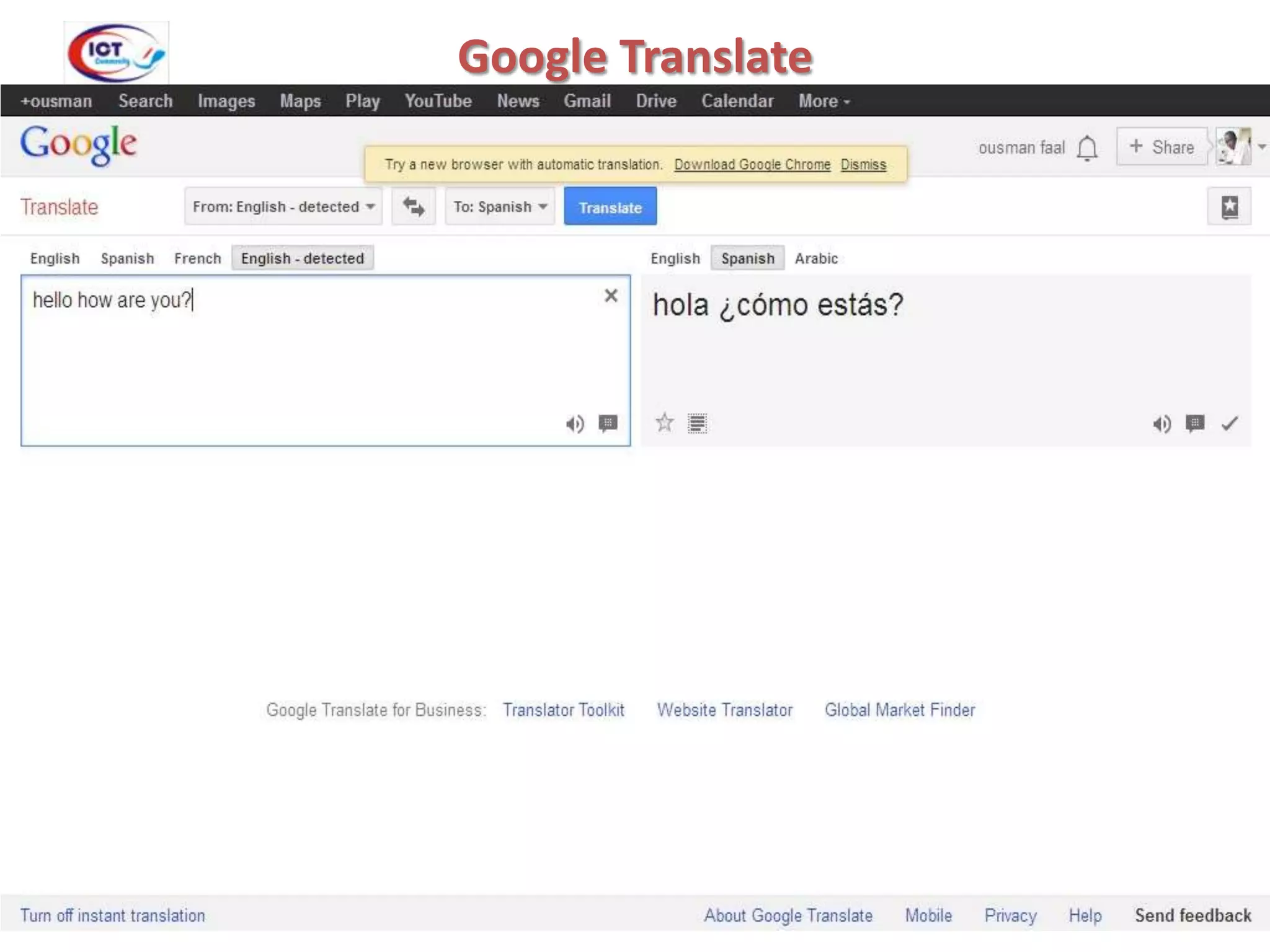Click the + Share button
The height and width of the screenshot is (952, 1270).
pos(1162,147)
